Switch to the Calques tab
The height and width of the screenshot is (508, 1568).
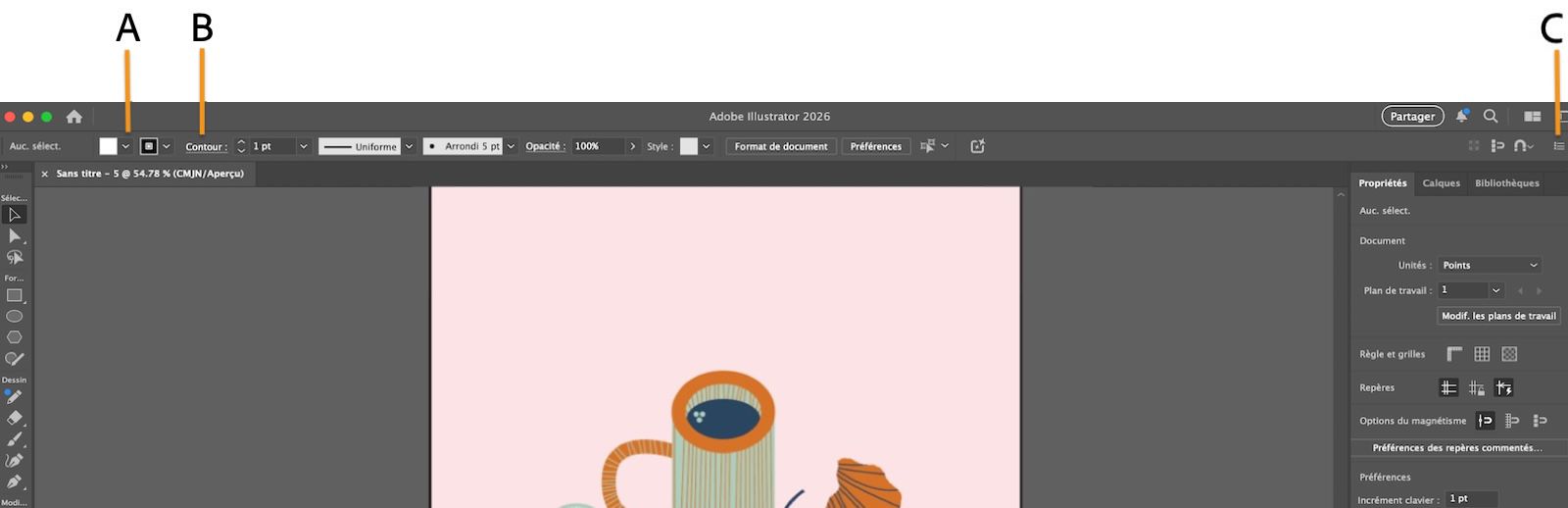point(1441,183)
